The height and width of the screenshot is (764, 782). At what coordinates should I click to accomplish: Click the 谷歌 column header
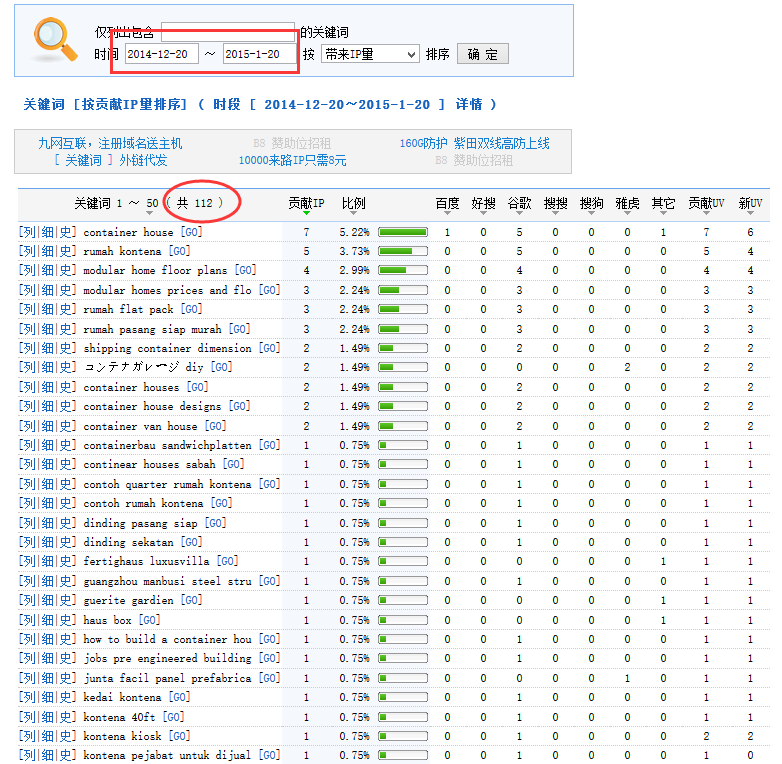click(519, 203)
